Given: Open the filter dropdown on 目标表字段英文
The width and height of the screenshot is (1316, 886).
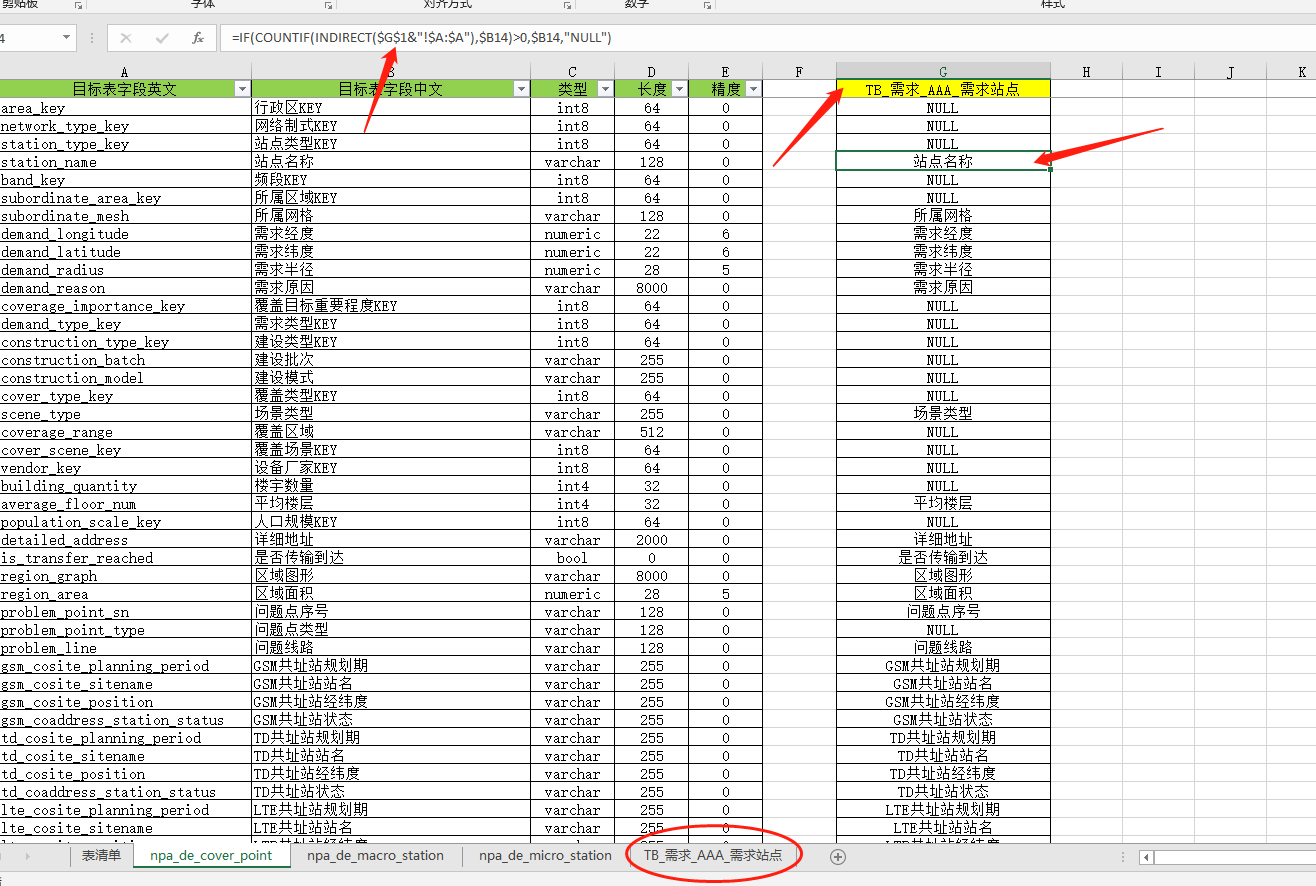Looking at the screenshot, I should 242,88.
